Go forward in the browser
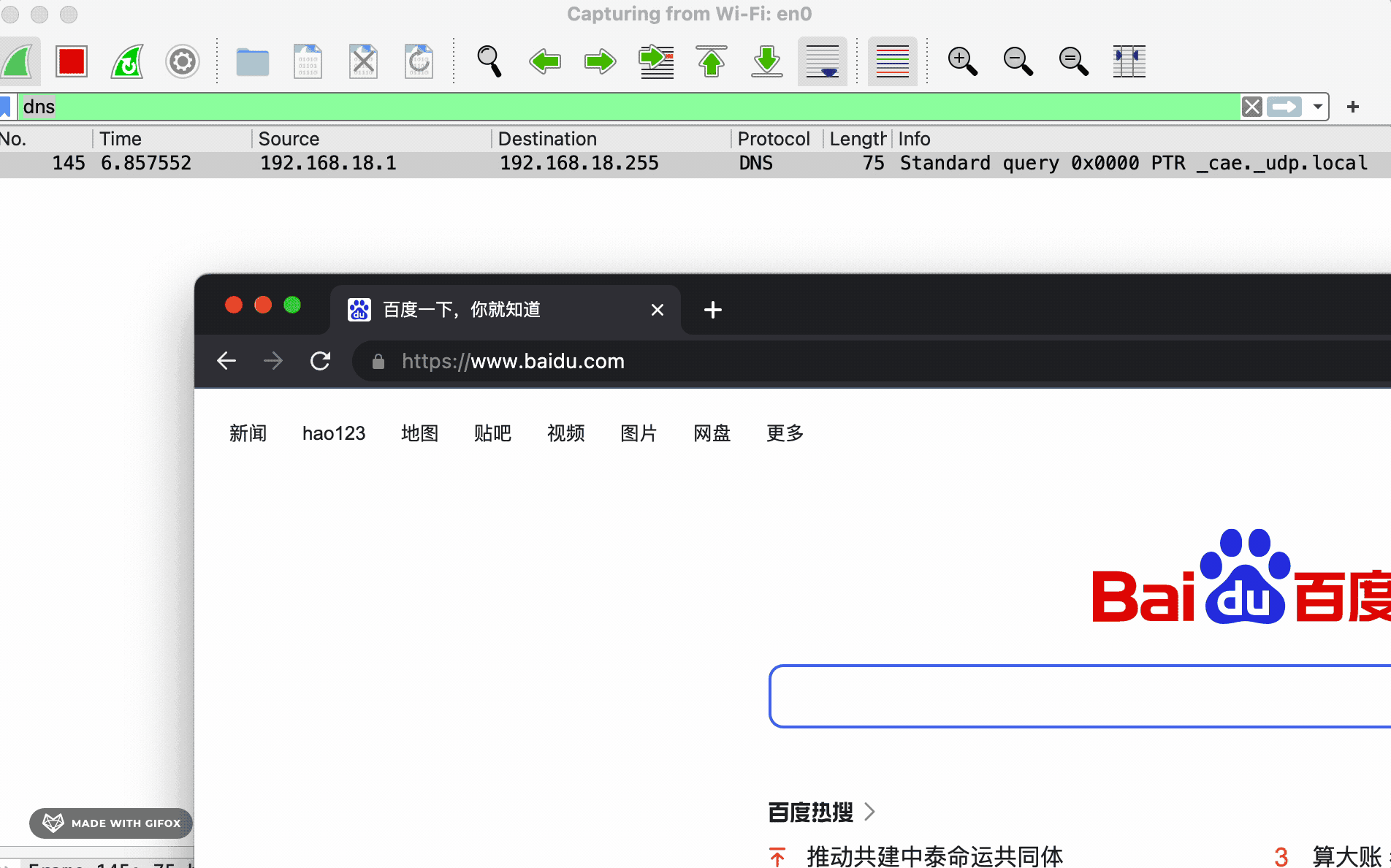Viewport: 1391px width, 868px height. pyautogui.click(x=273, y=361)
